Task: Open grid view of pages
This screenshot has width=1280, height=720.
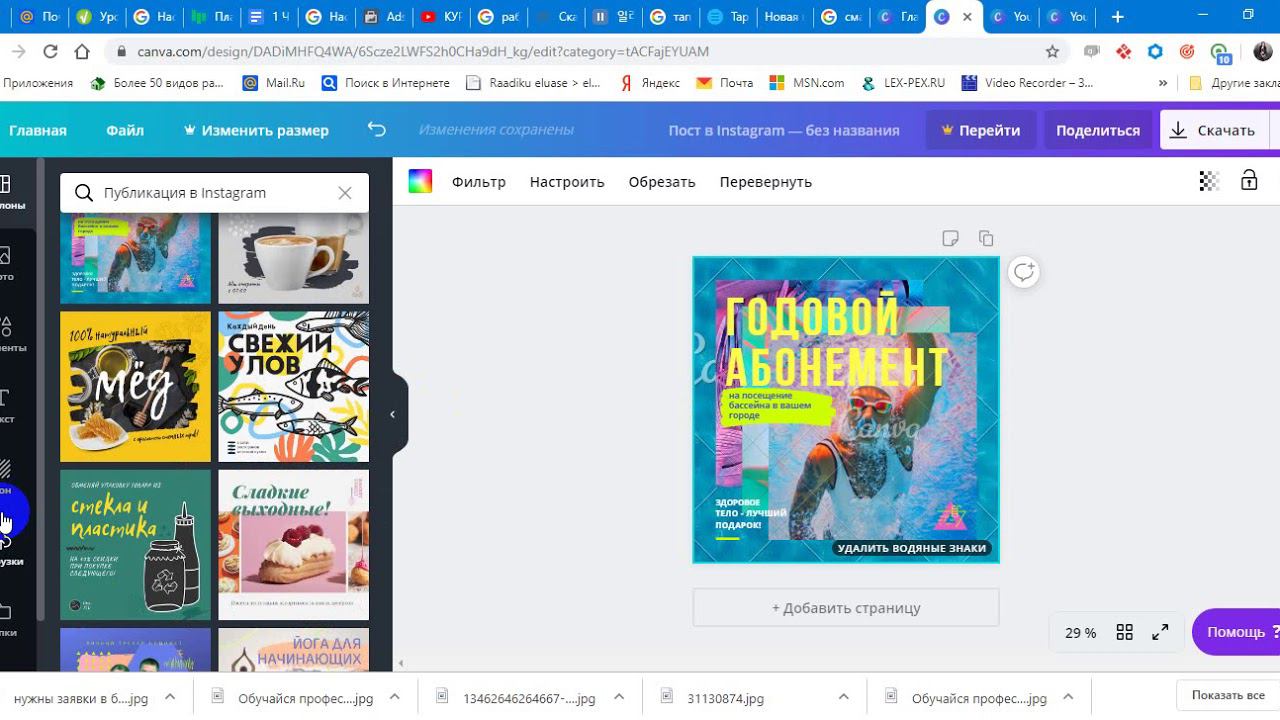Action: click(1124, 632)
